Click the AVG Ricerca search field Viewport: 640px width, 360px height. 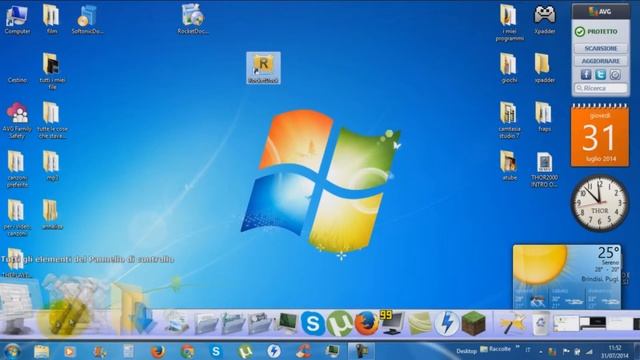pos(600,88)
